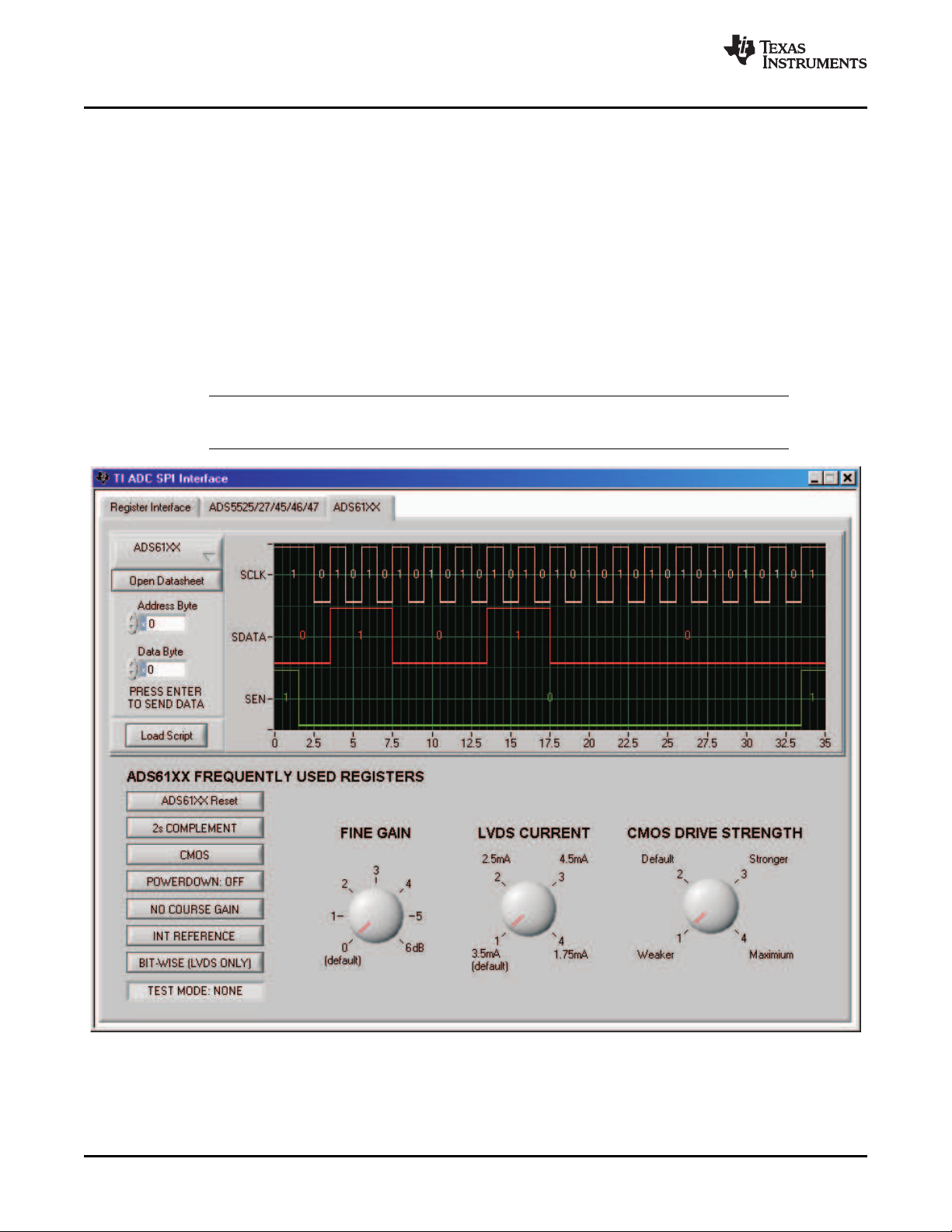Open the ADS5525/27/45/46/47 tab

[x=263, y=508]
